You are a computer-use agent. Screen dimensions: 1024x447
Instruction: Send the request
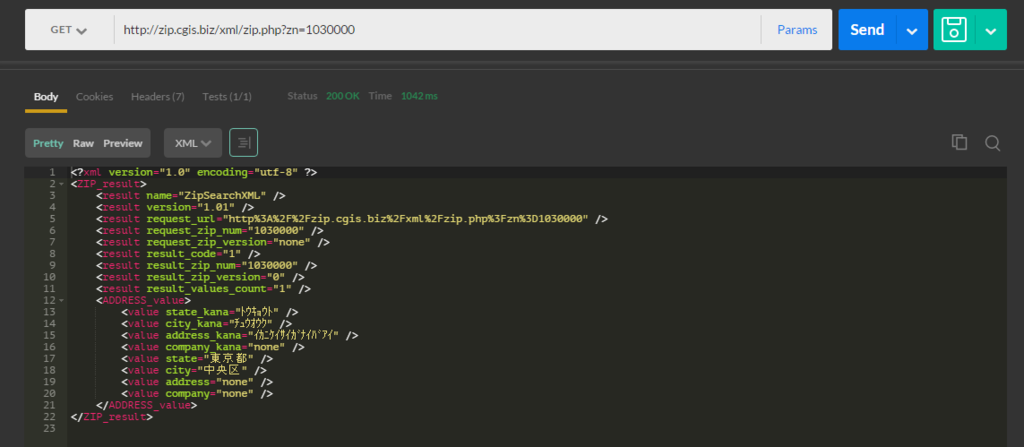tap(867, 29)
